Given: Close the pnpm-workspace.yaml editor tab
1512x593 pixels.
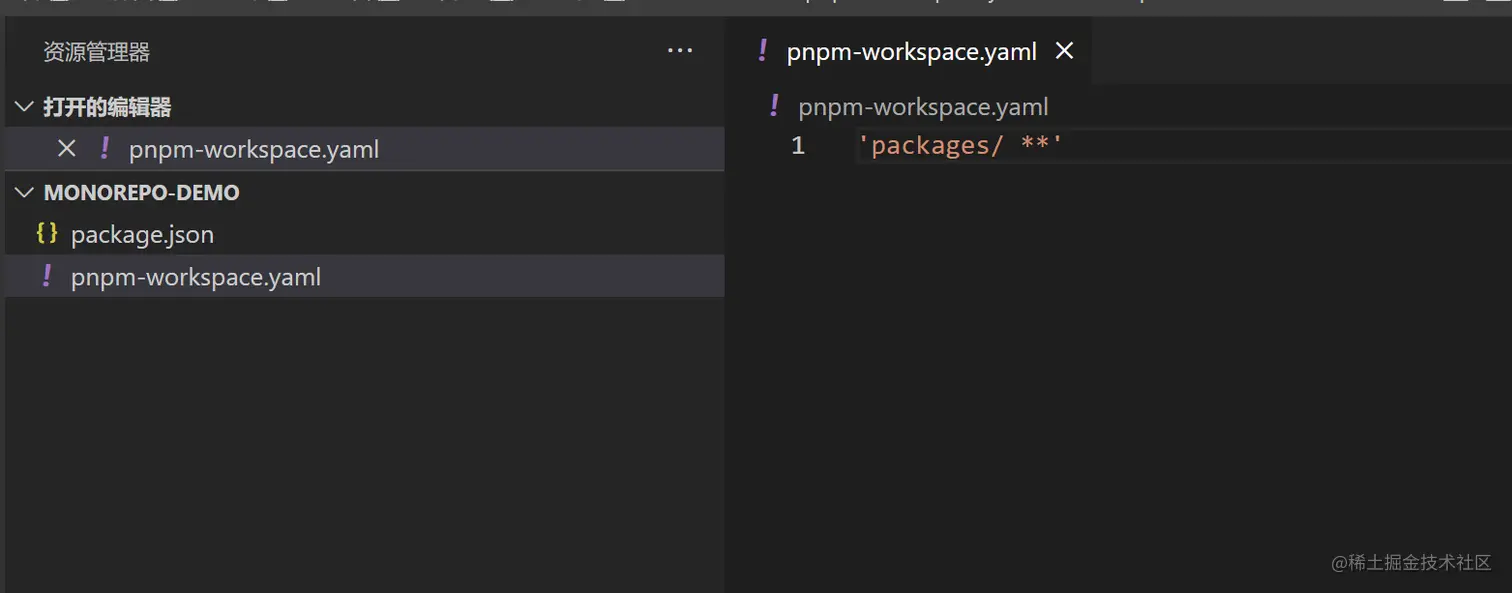Looking at the screenshot, I should [1064, 51].
